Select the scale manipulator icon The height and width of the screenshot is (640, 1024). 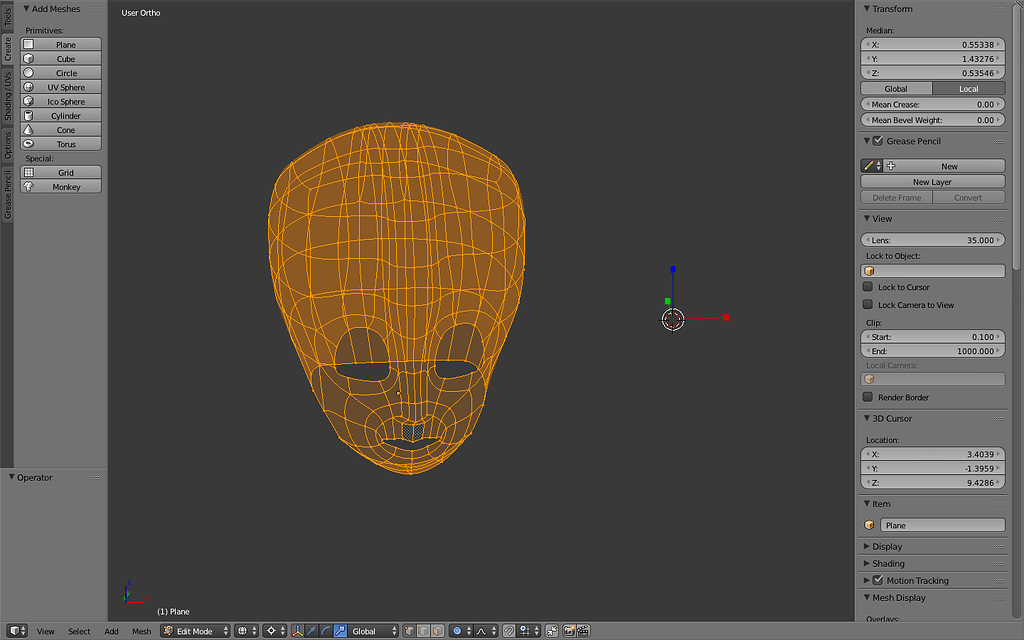(340, 631)
